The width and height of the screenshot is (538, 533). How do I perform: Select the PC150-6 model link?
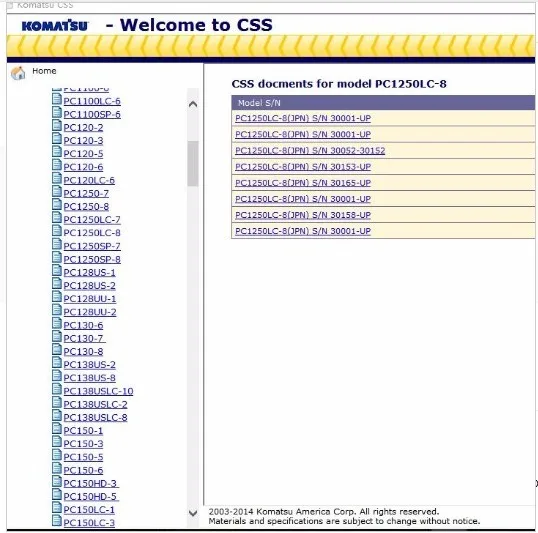coord(83,471)
